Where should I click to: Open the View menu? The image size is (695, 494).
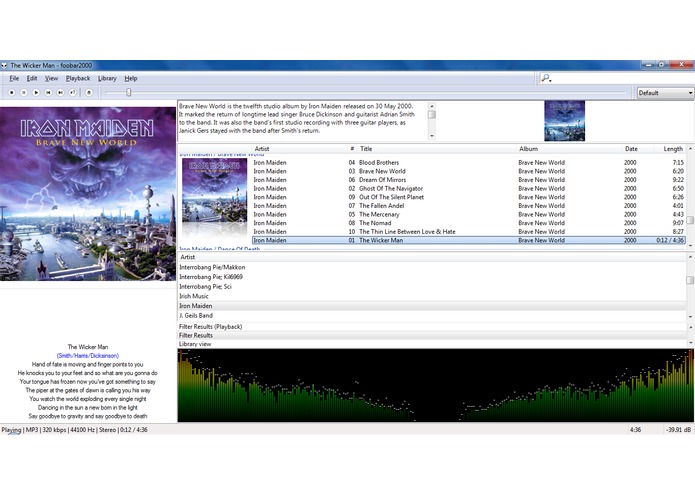coord(51,78)
